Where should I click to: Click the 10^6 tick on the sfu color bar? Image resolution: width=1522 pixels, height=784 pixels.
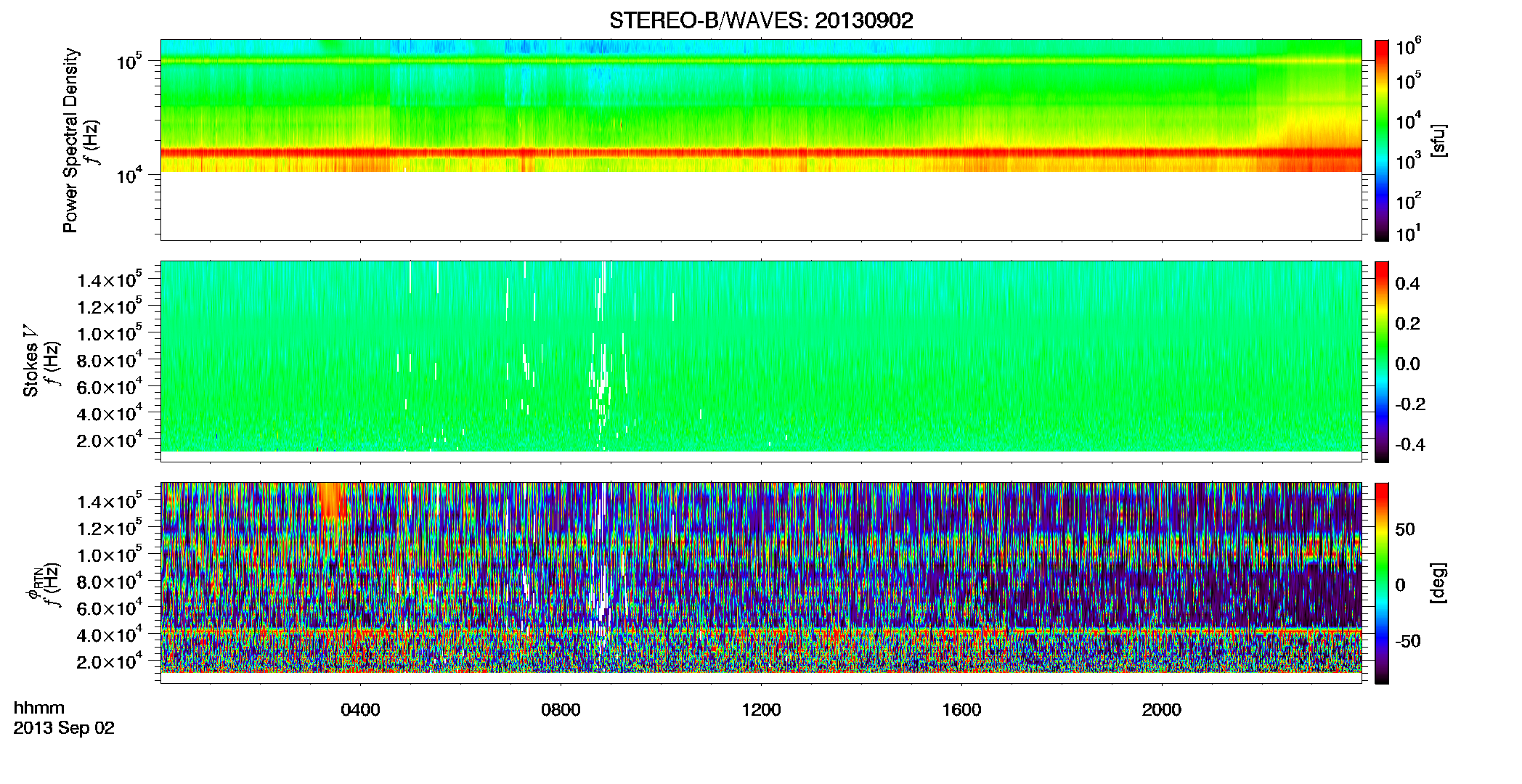coord(1409,47)
